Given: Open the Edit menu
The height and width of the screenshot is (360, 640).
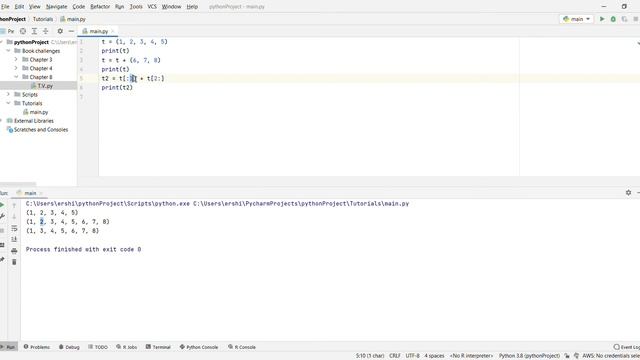Looking at the screenshot, I should [x=19, y=7].
